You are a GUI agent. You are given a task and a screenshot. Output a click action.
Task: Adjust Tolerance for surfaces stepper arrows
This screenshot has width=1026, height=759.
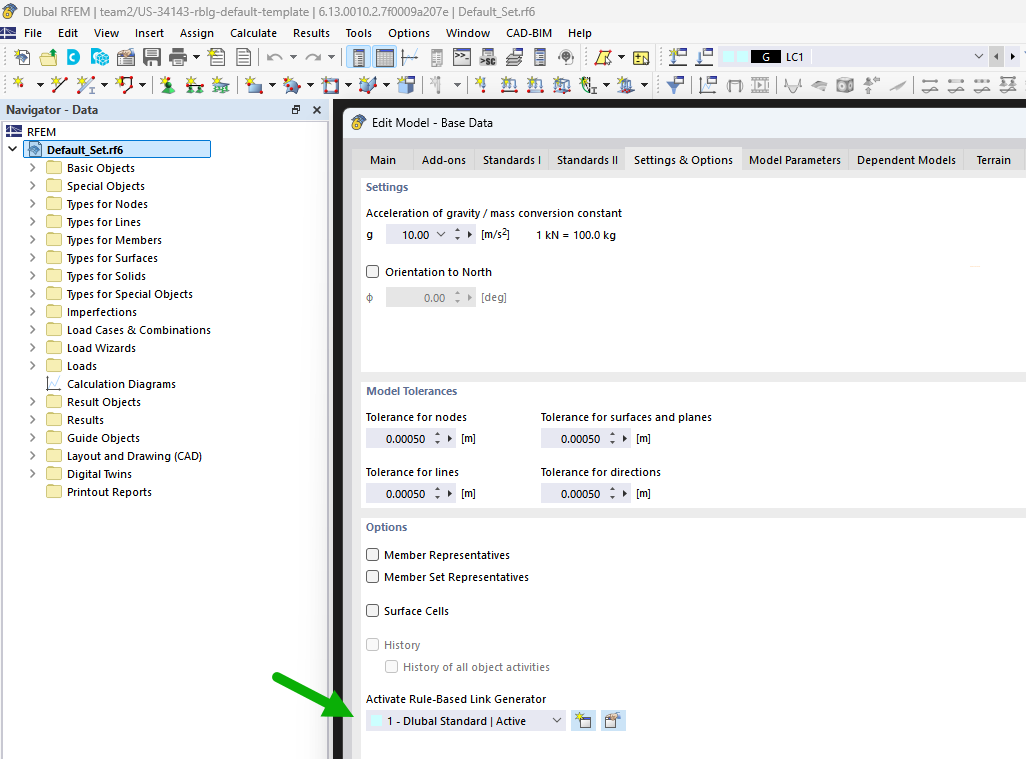point(612,438)
